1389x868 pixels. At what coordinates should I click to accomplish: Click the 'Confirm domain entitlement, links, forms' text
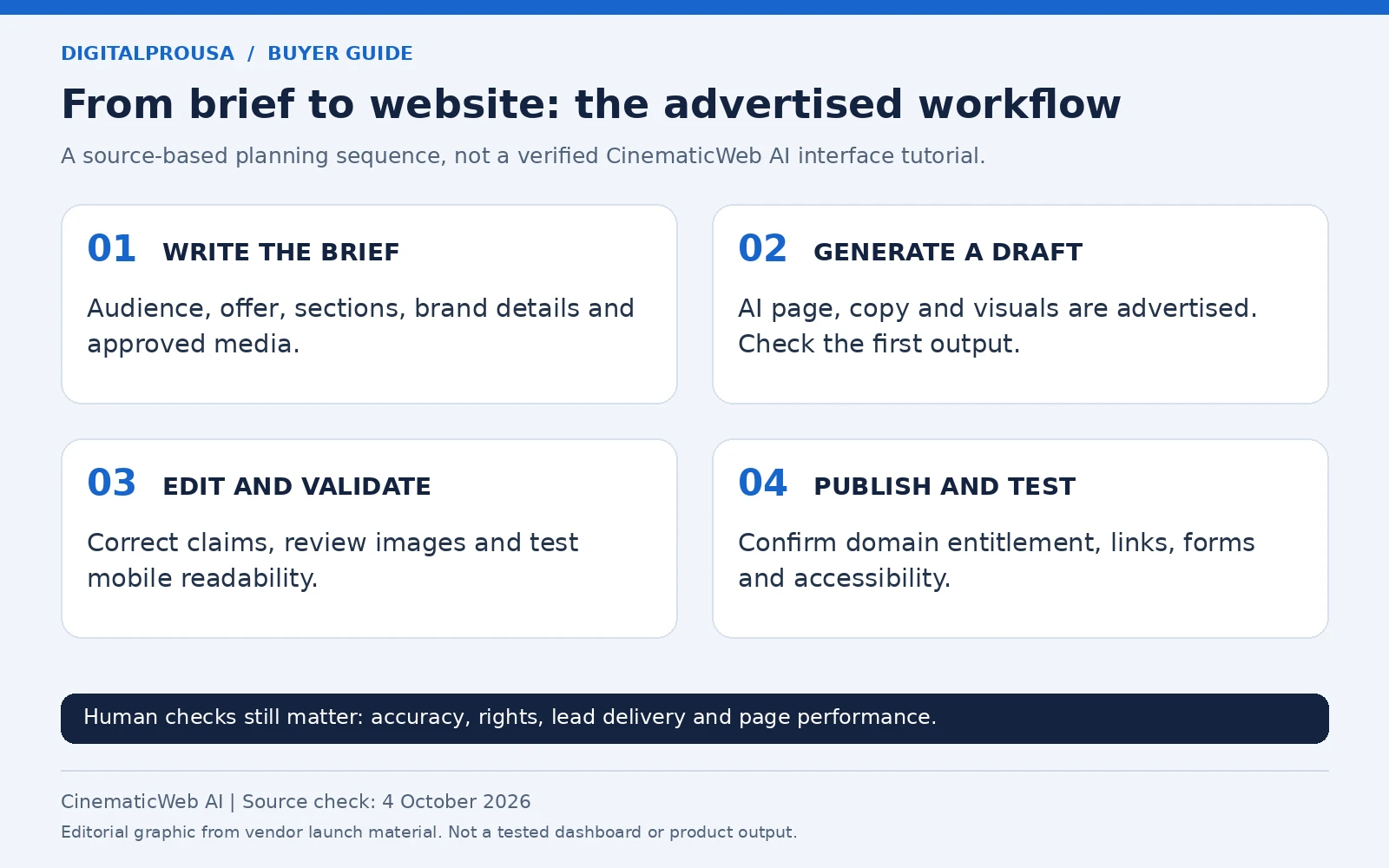pyautogui.click(x=997, y=560)
